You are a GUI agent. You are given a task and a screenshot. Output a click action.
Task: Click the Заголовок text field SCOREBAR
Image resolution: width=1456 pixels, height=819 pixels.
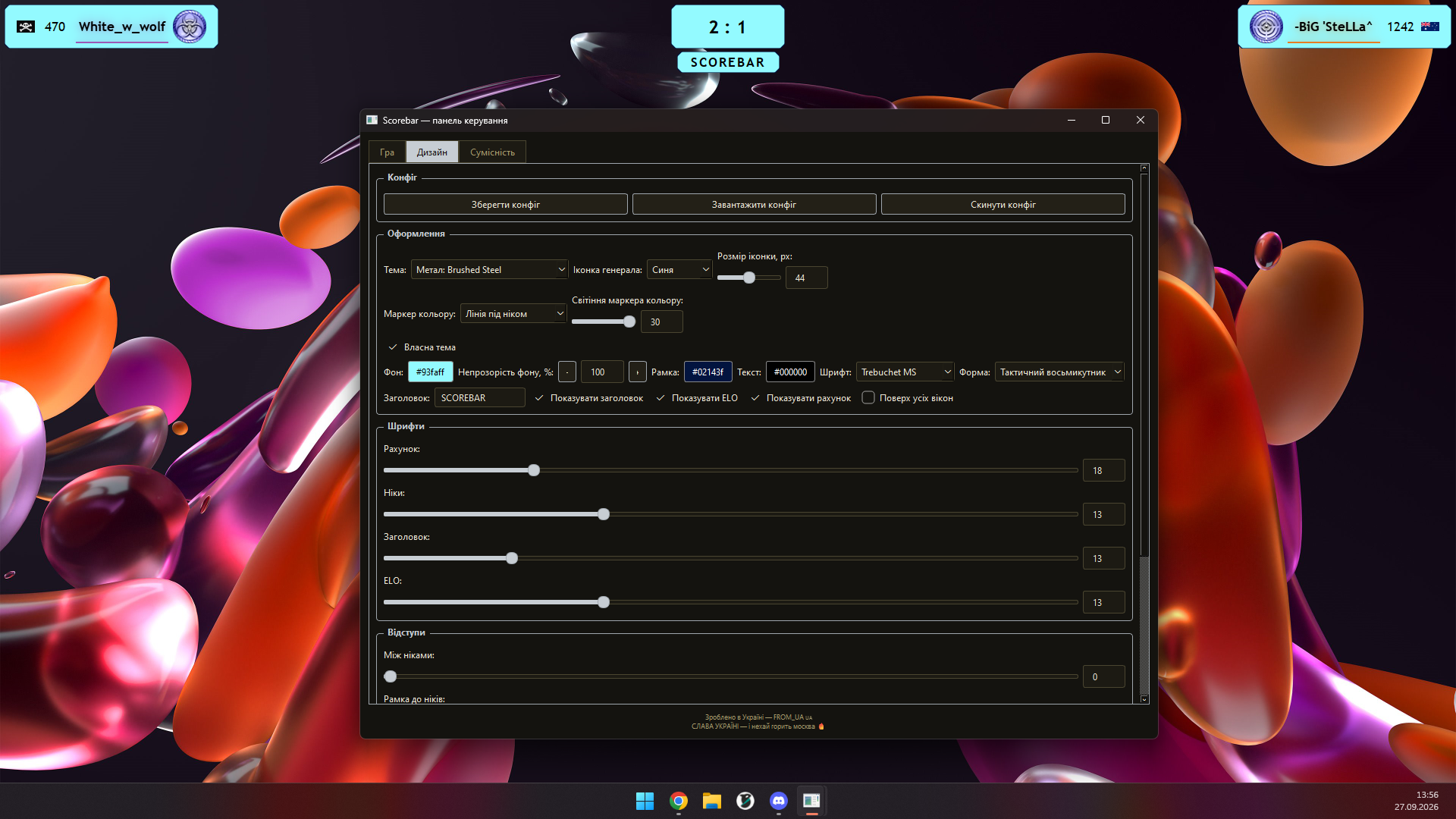click(479, 398)
